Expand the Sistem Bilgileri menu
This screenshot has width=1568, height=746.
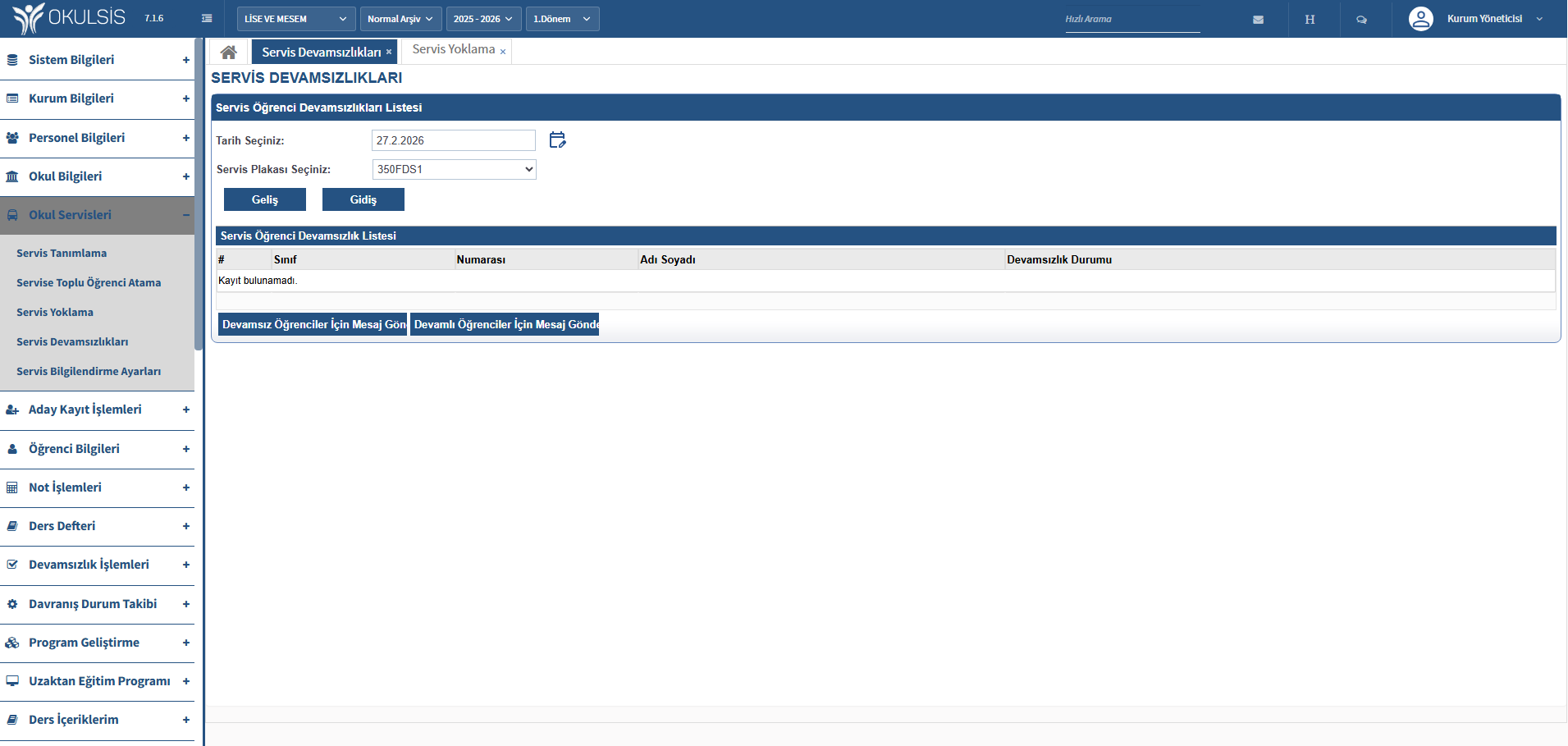point(97,60)
